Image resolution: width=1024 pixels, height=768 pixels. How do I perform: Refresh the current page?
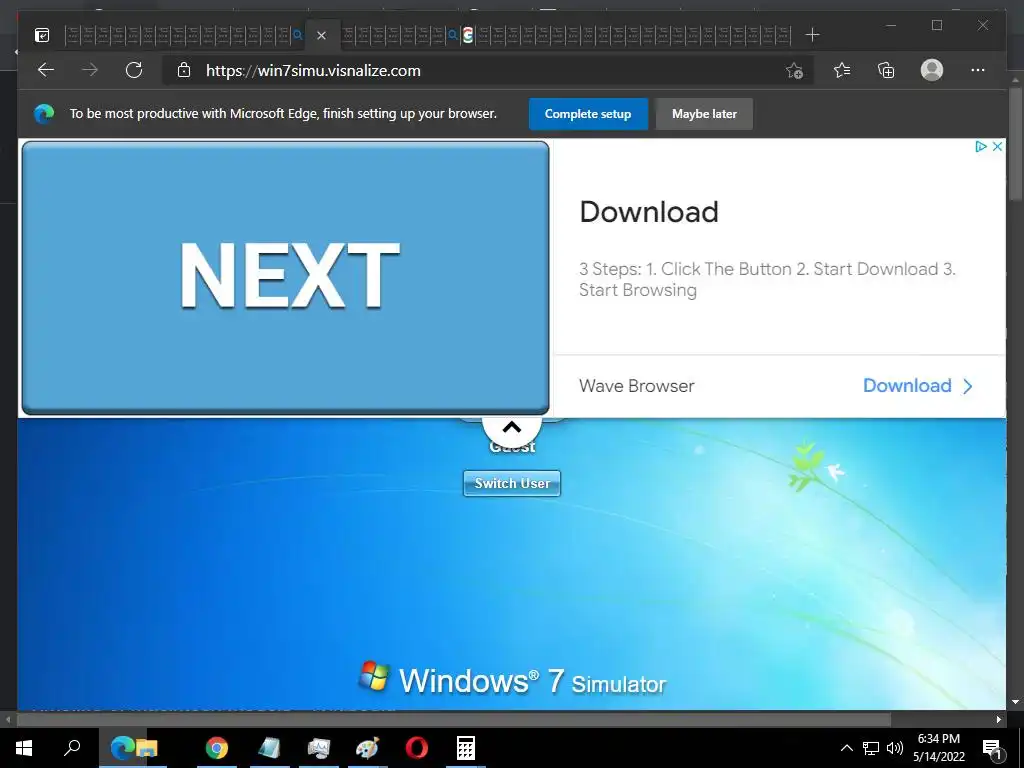pos(134,70)
